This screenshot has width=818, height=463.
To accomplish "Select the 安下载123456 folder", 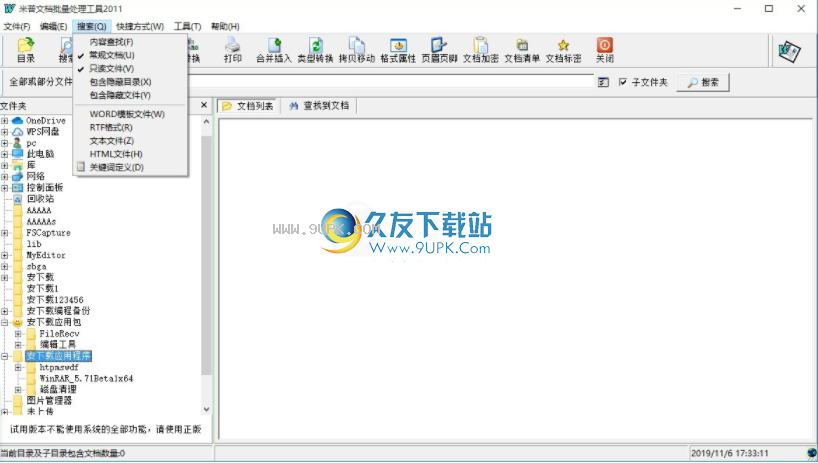I will coord(55,300).
